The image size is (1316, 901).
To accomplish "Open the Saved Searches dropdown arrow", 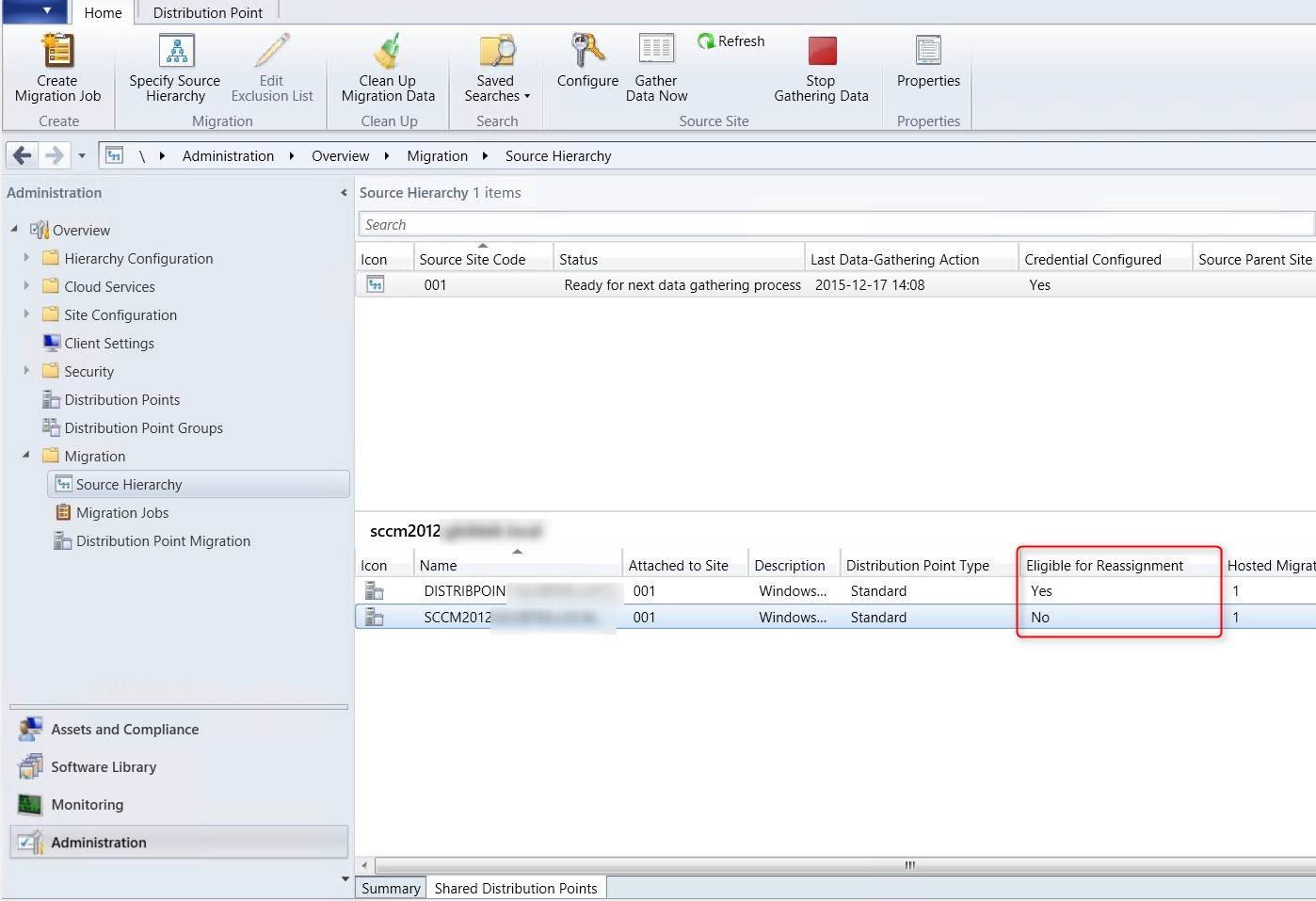I will 525,96.
